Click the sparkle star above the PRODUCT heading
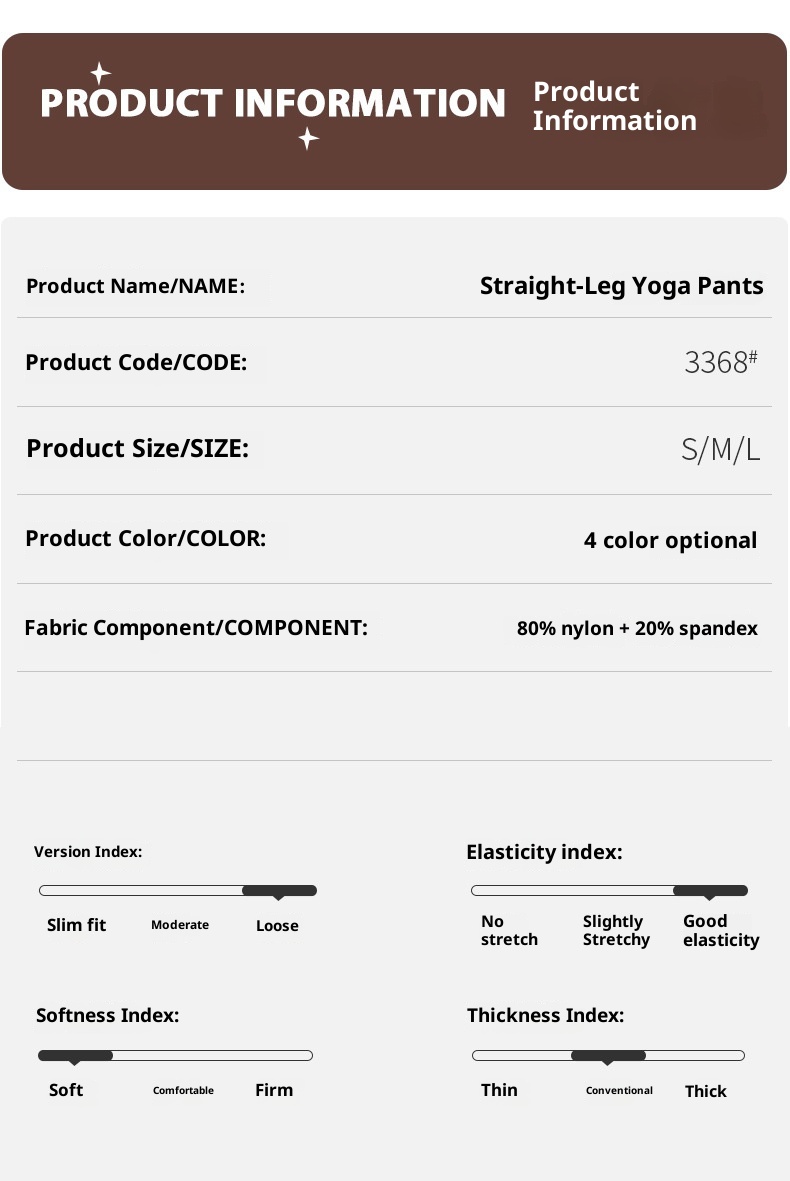Image resolution: width=790 pixels, height=1181 pixels. pyautogui.click(x=100, y=73)
